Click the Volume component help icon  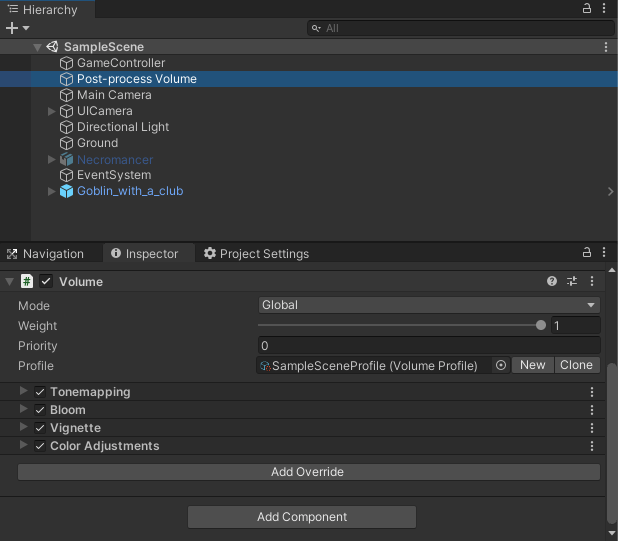coord(552,282)
